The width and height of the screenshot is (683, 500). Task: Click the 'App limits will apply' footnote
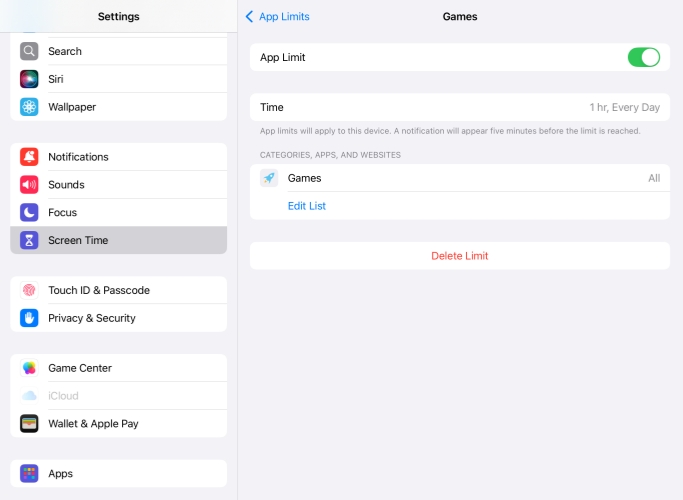point(450,131)
